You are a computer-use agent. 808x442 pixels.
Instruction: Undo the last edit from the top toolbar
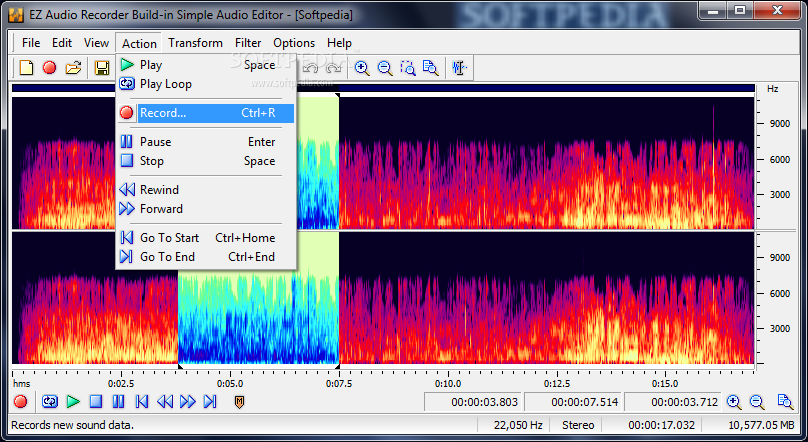(x=310, y=67)
